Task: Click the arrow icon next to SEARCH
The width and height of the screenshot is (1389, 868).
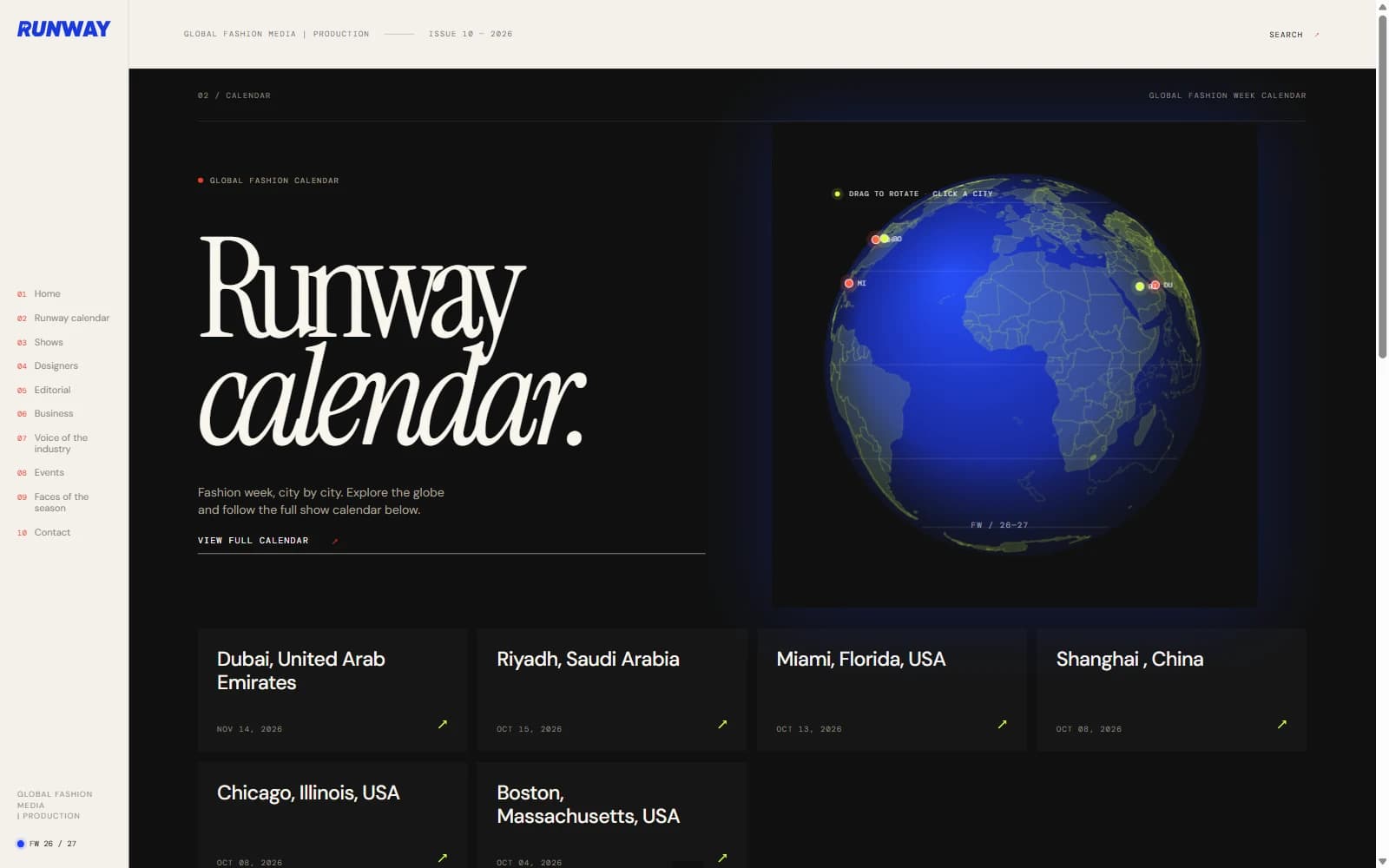Action: (x=1317, y=35)
